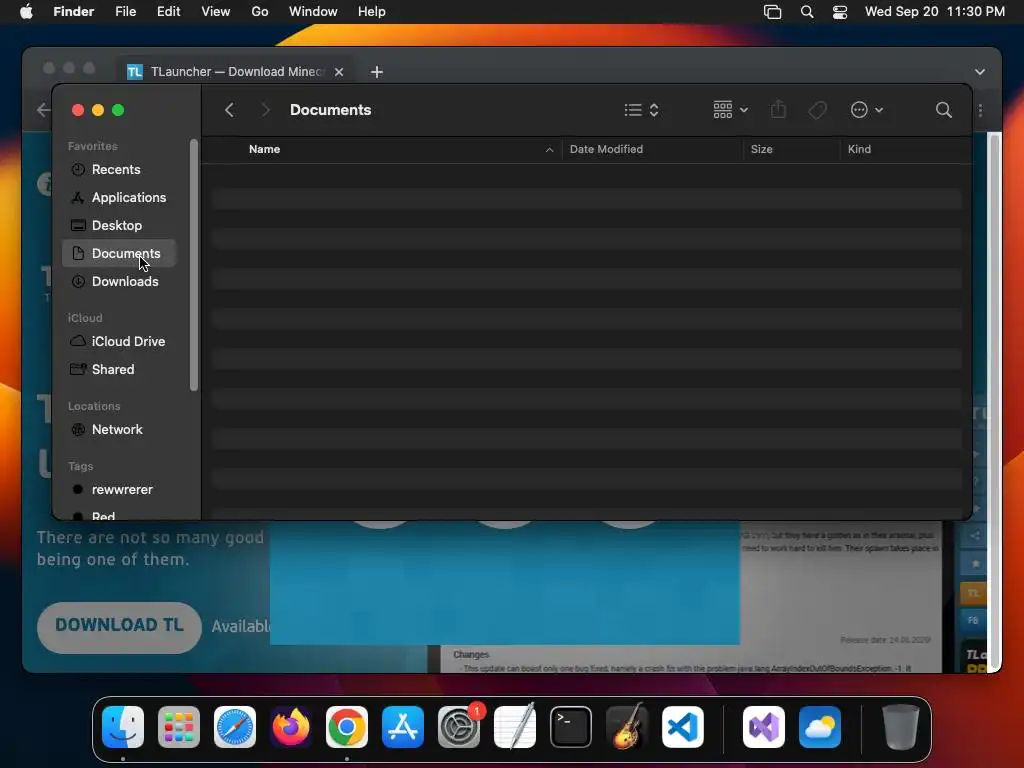
Task: Open Visual Studio Code from Dock
Action: [683, 727]
